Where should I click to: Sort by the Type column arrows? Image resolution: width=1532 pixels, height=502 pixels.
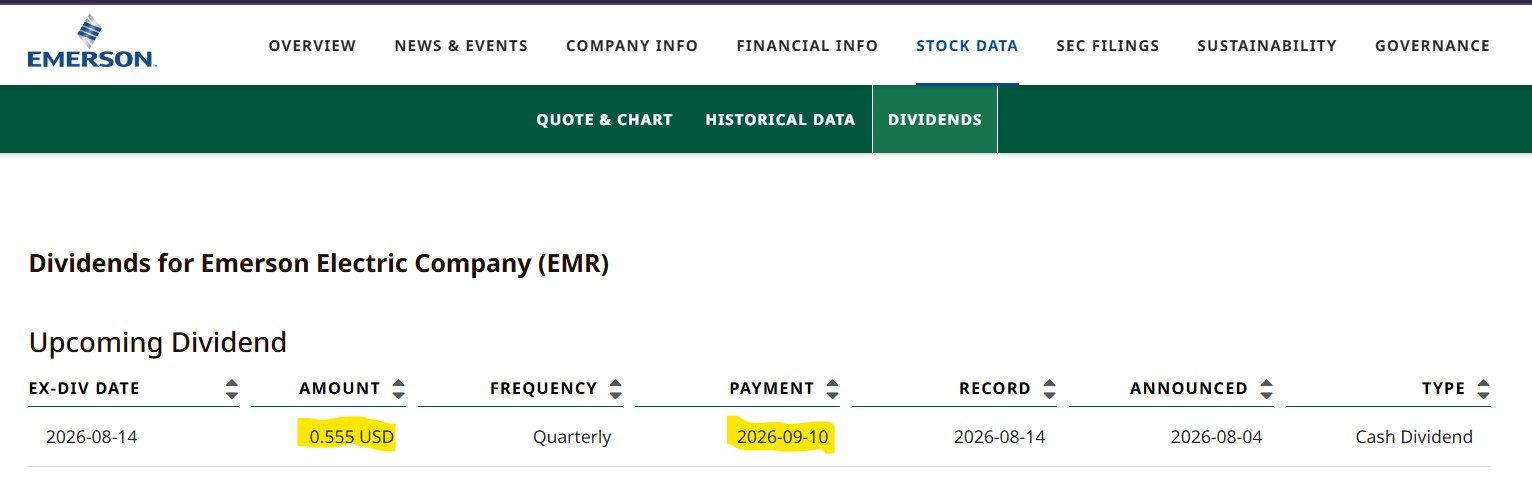tap(1483, 389)
